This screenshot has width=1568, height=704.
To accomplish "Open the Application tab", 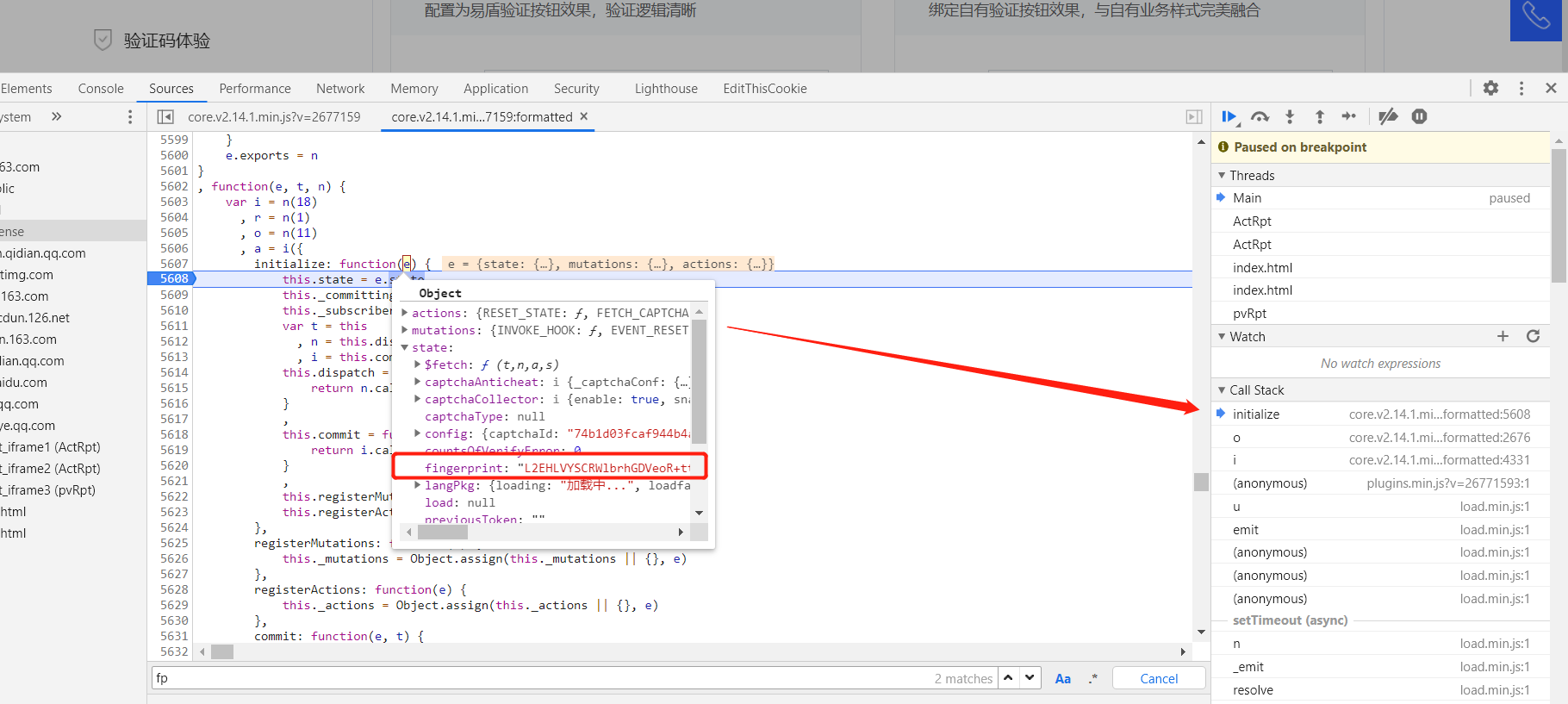I will click(496, 88).
